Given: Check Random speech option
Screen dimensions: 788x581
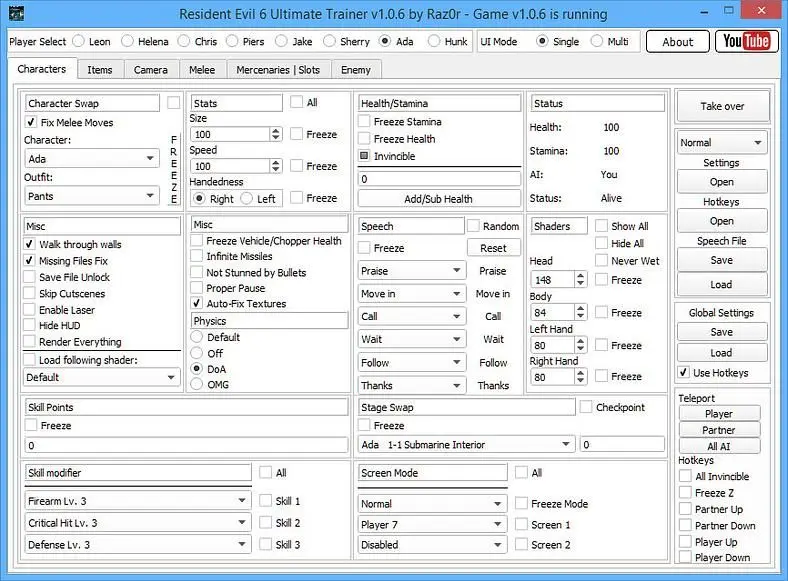Looking at the screenshot, I should [x=473, y=226].
